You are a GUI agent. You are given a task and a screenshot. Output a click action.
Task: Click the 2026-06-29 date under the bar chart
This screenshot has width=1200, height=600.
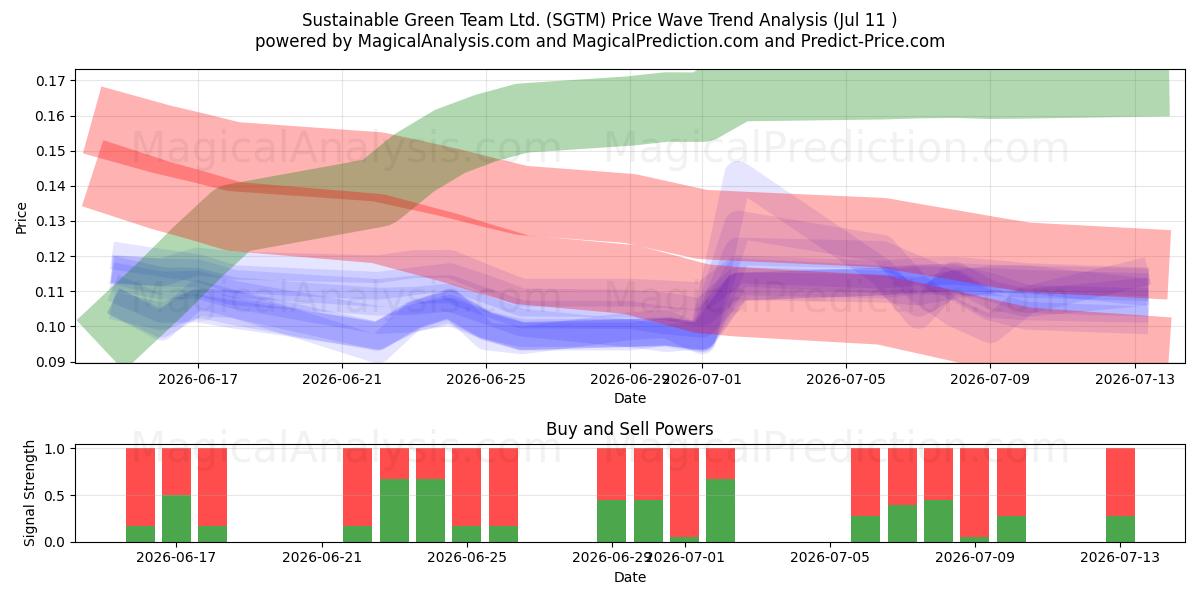tap(612, 559)
